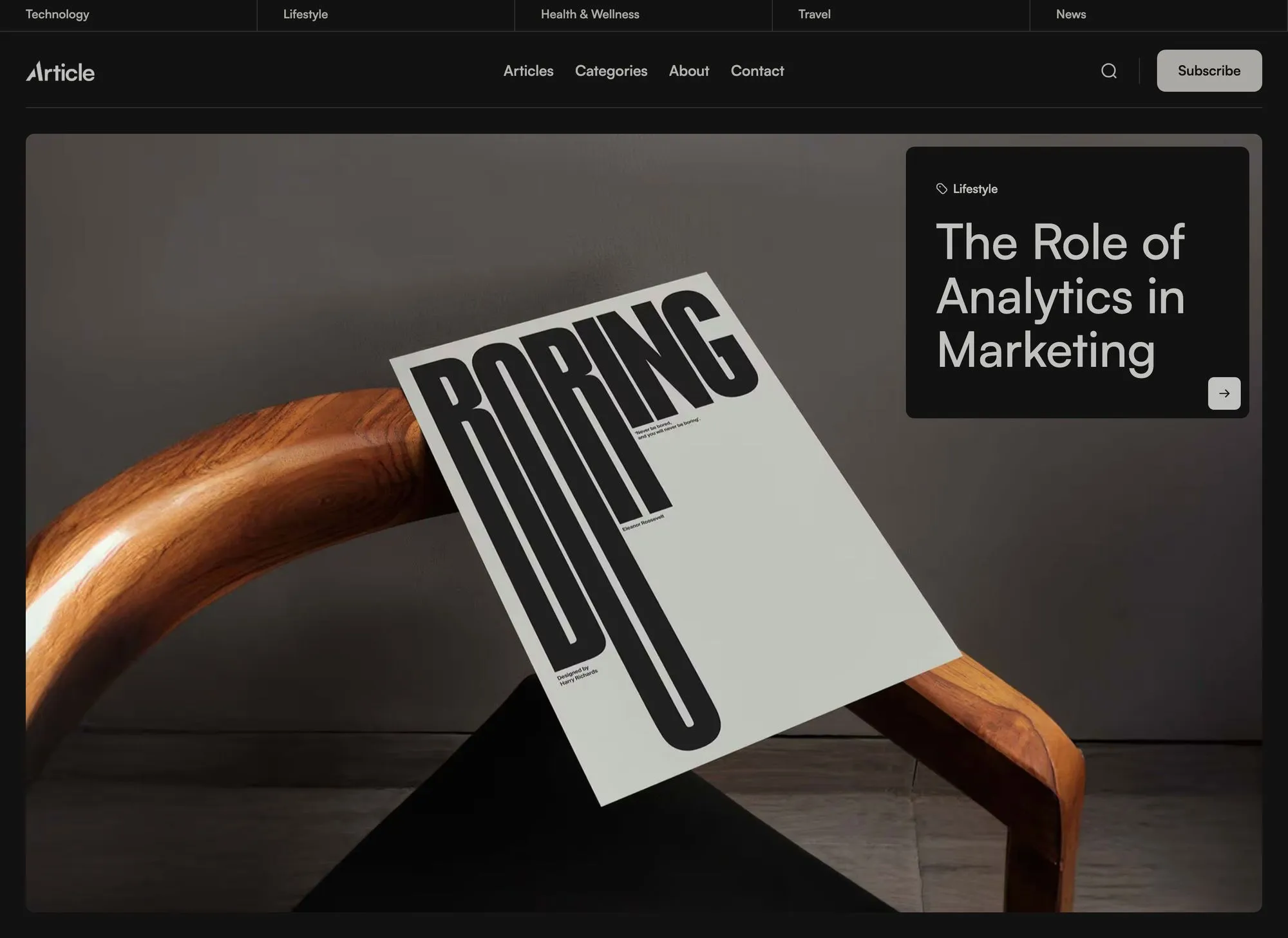Image resolution: width=1288 pixels, height=938 pixels.
Task: Open the Contact page
Action: [x=757, y=71]
